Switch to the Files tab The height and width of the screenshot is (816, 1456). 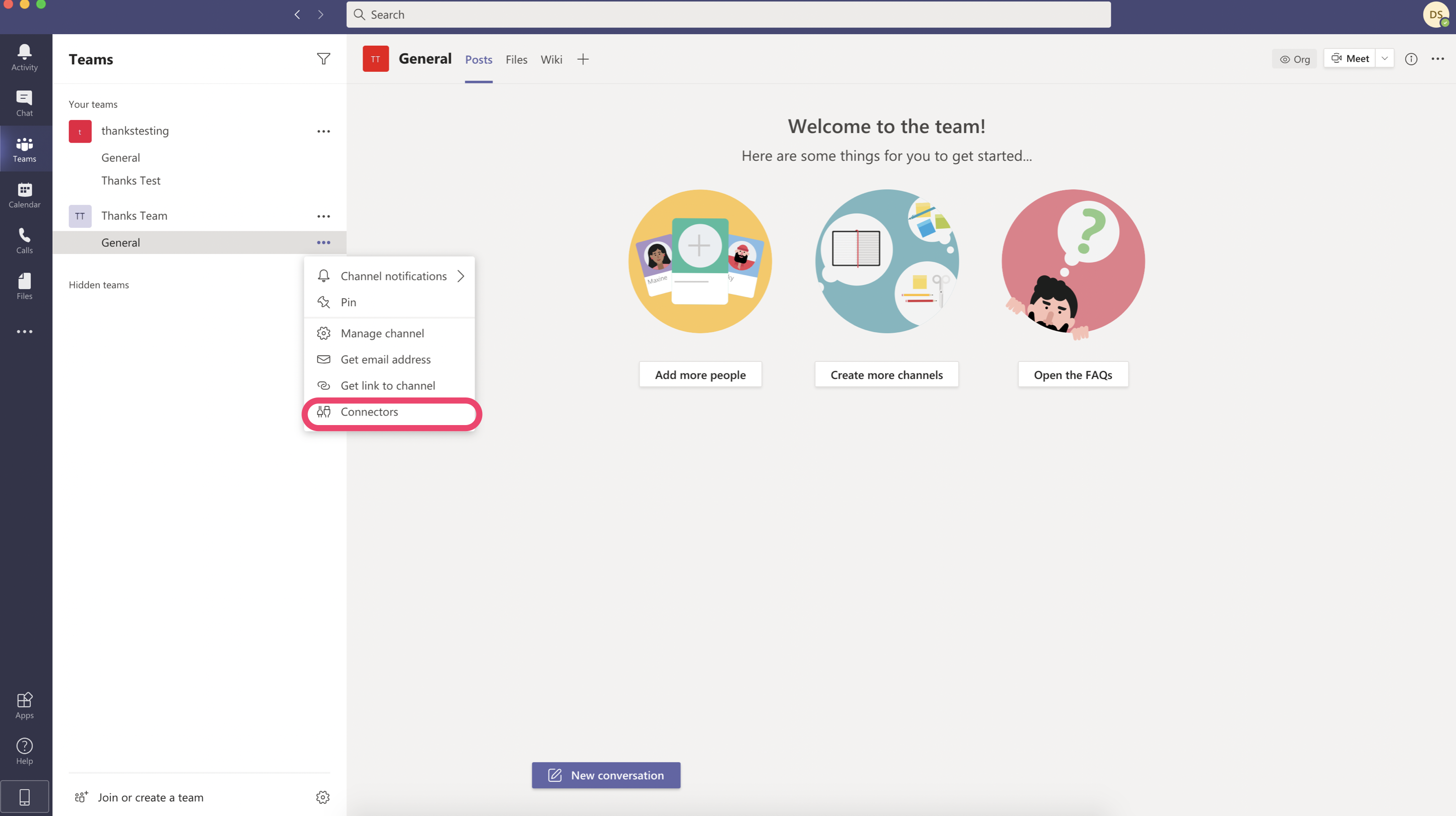click(516, 59)
